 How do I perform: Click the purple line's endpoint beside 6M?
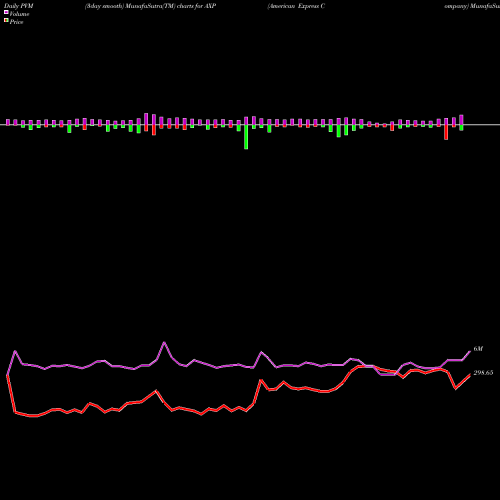[x=470, y=352]
